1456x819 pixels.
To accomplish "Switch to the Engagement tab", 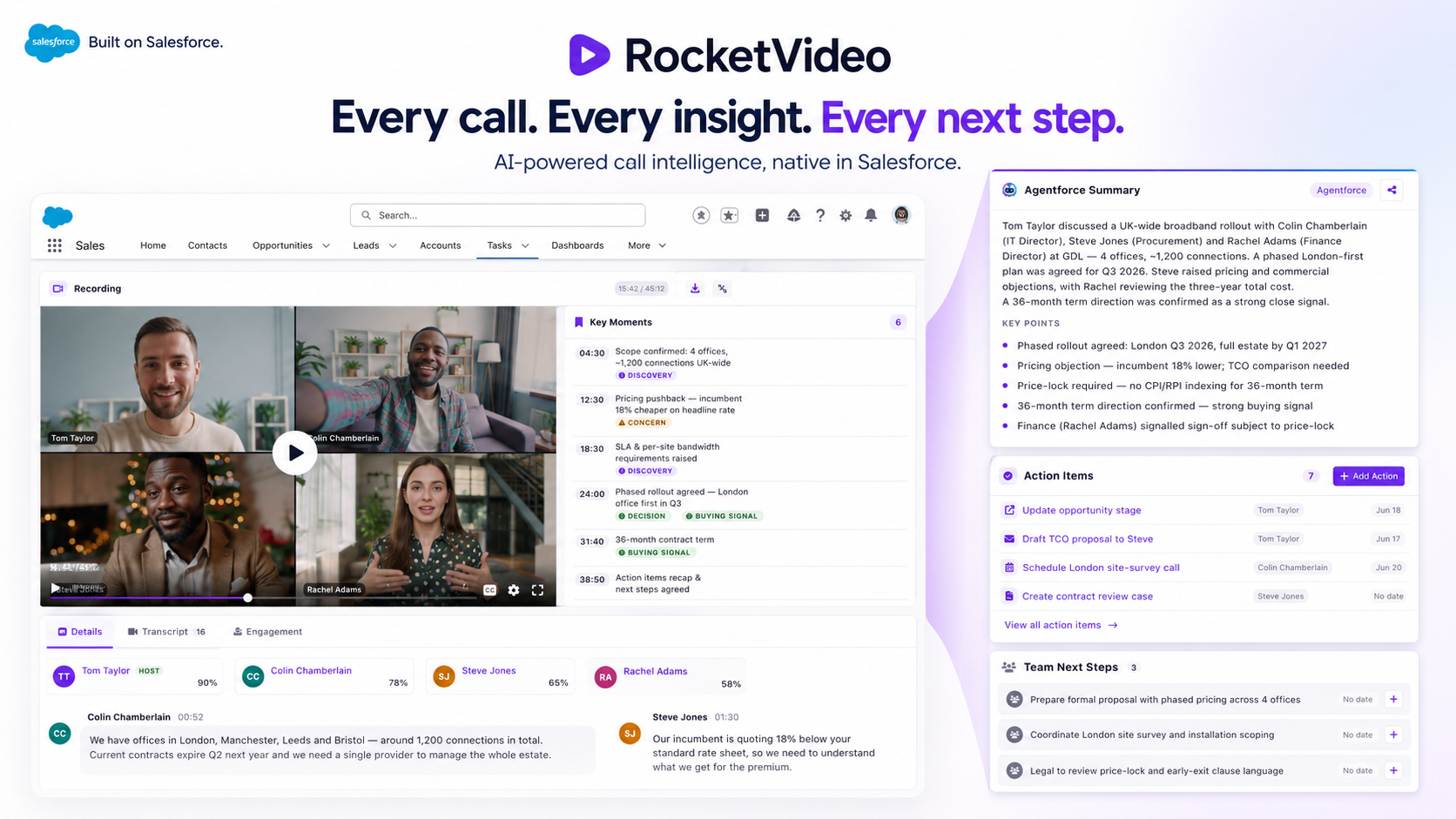I will pos(268,632).
